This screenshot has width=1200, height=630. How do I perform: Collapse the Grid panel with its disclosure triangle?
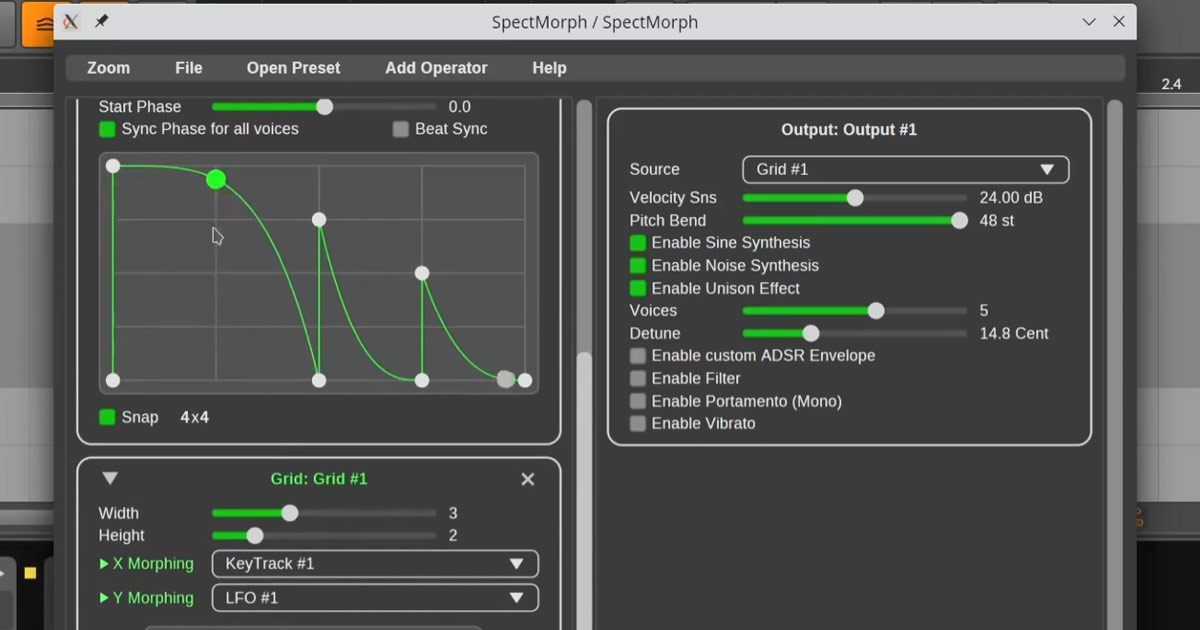coord(110,478)
